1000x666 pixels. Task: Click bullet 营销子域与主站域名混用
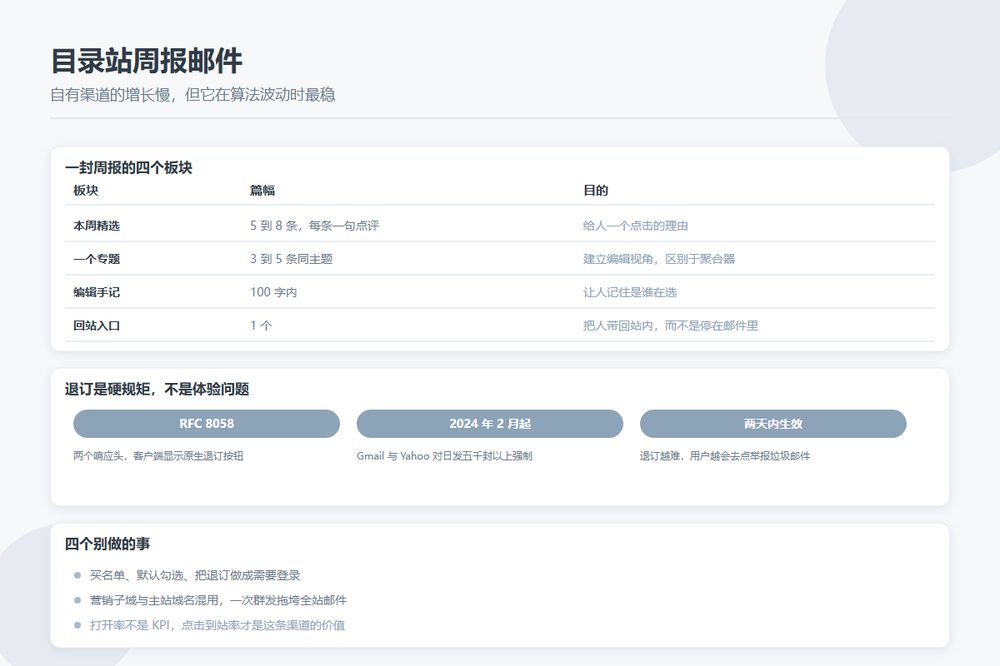coord(218,600)
